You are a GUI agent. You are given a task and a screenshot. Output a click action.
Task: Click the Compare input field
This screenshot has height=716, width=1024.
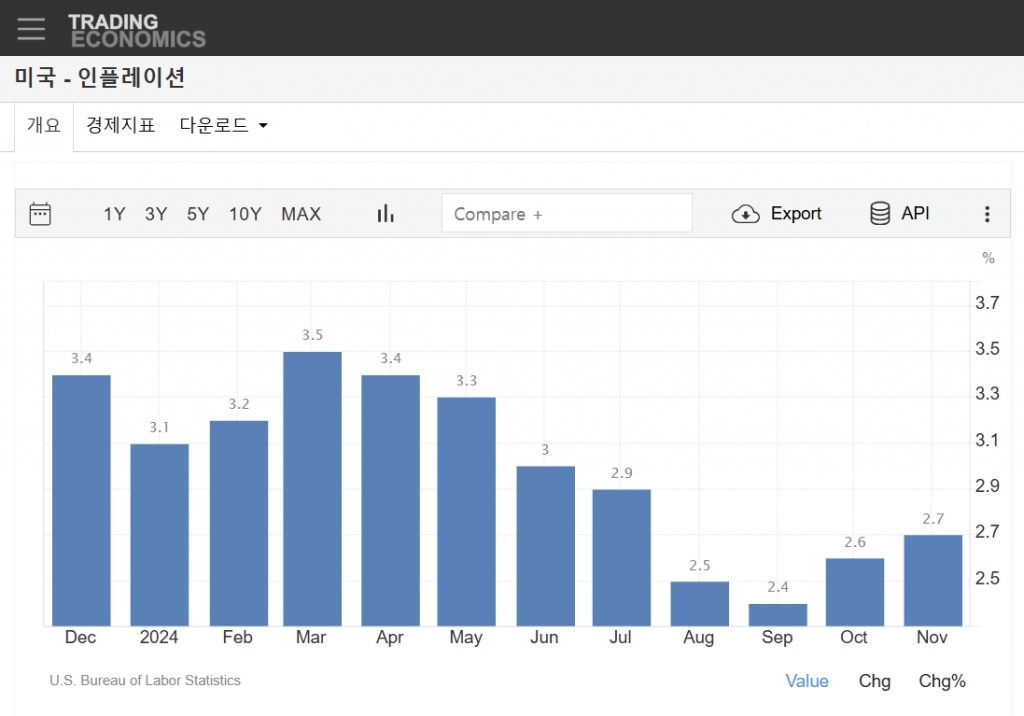point(566,214)
